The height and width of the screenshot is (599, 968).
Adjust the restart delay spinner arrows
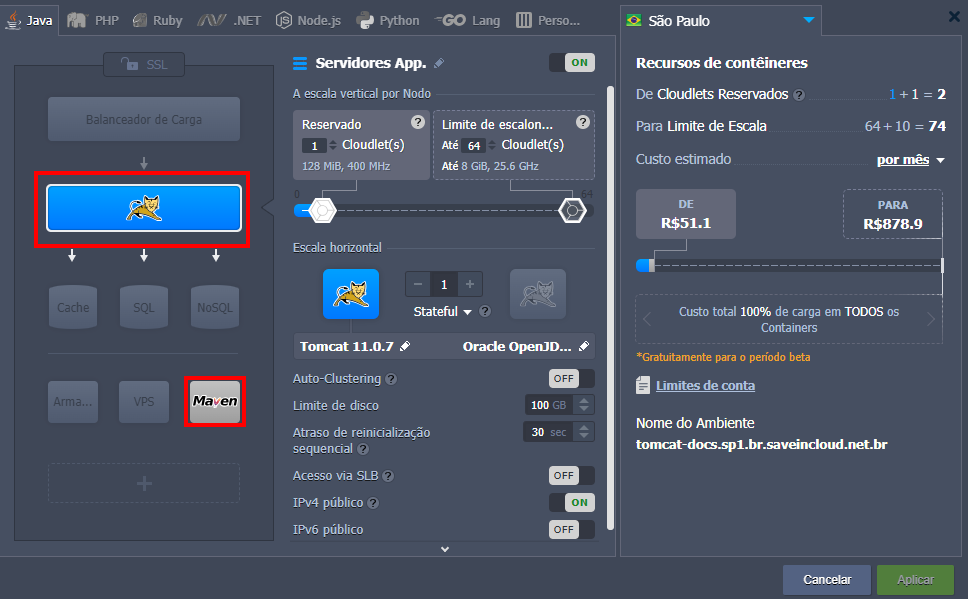pyautogui.click(x=583, y=432)
